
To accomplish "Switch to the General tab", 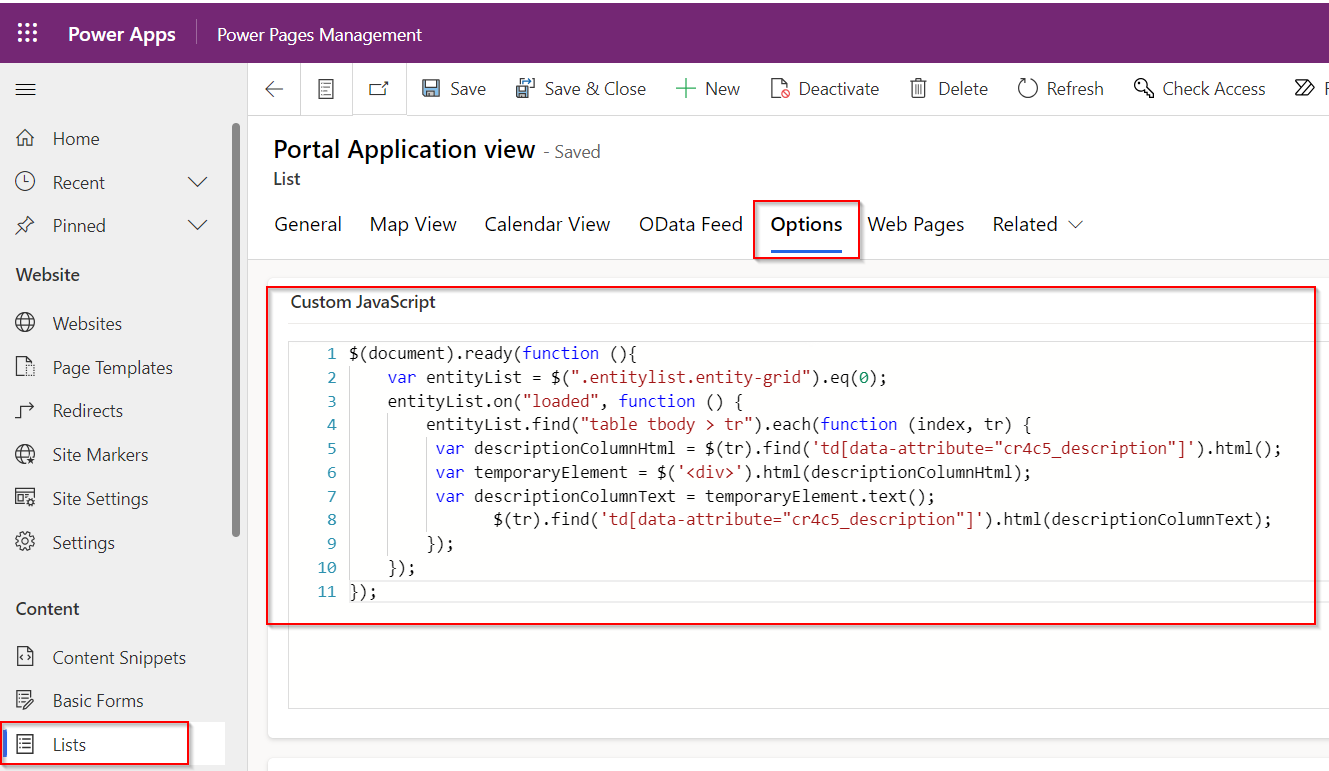I will click(x=308, y=225).
